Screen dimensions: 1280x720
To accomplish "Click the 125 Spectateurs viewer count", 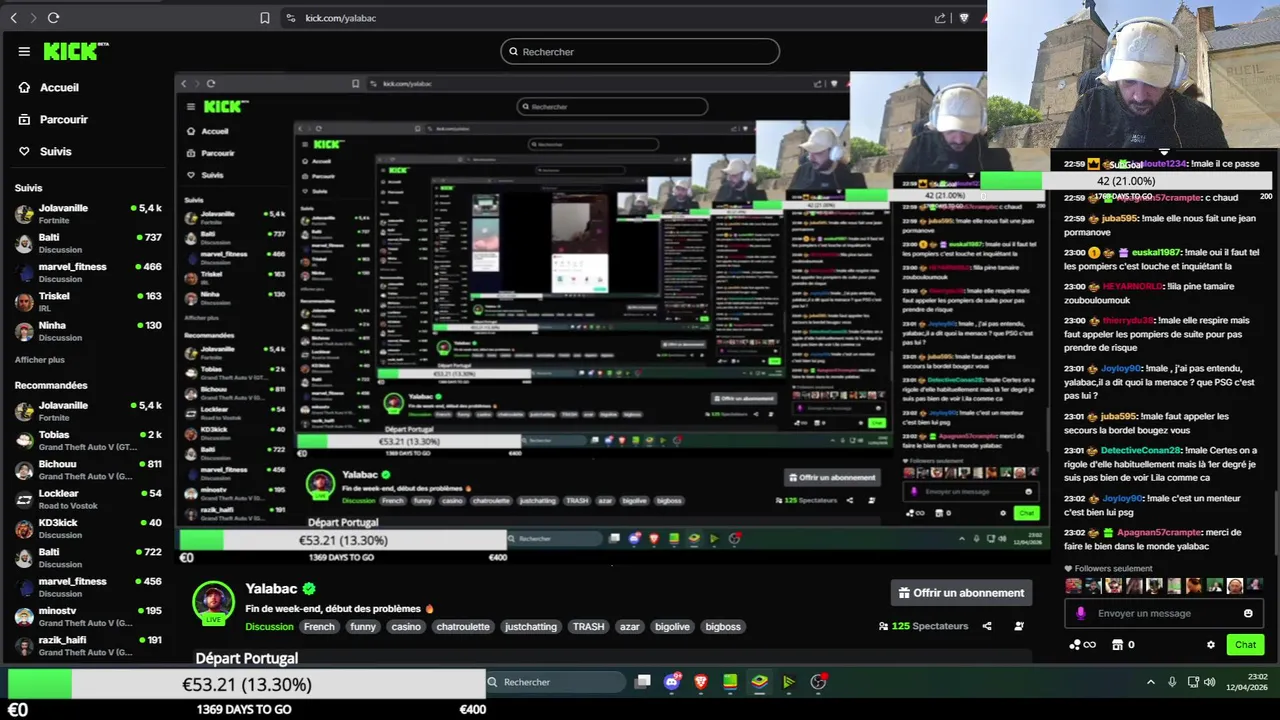I will coord(923,626).
